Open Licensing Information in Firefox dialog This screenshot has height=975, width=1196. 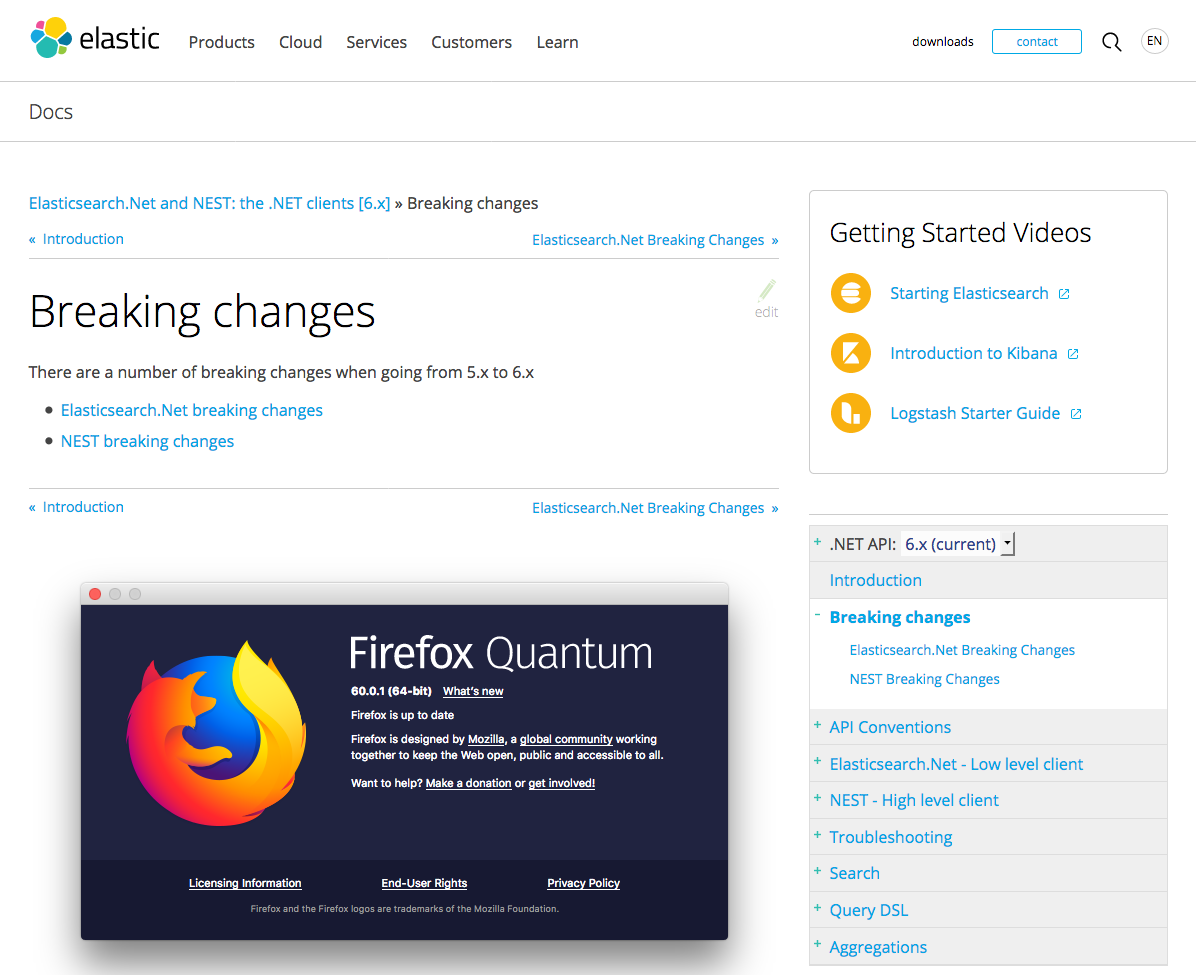[245, 883]
